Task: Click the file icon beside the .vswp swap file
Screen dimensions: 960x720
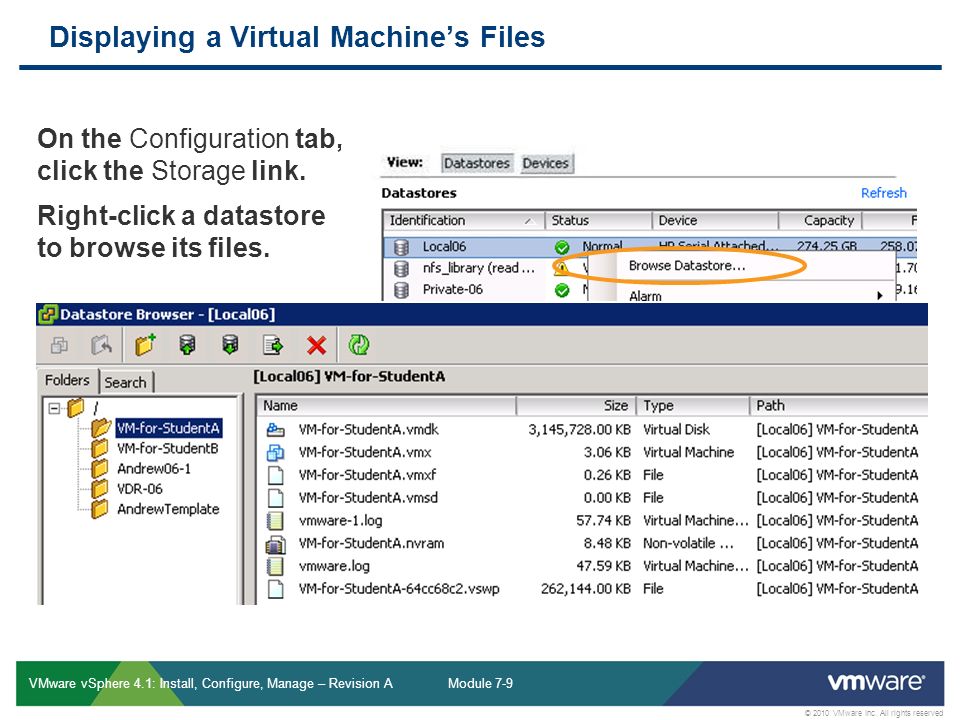Action: [276, 589]
